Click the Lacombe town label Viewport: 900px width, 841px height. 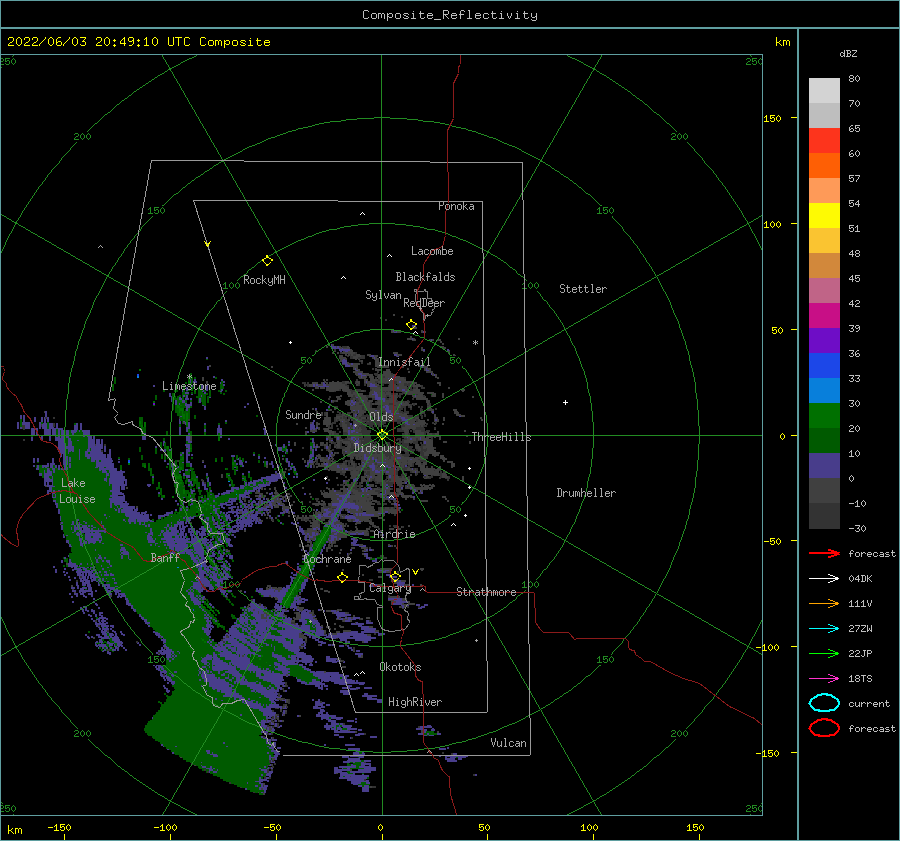pyautogui.click(x=432, y=251)
